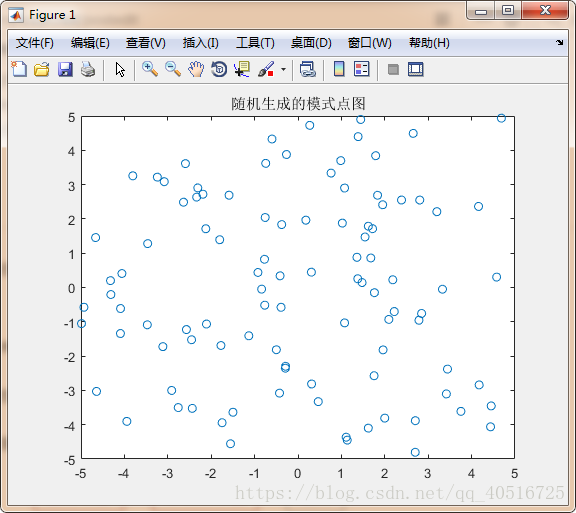
Task: Open the 插入(I) menu
Action: [x=201, y=43]
